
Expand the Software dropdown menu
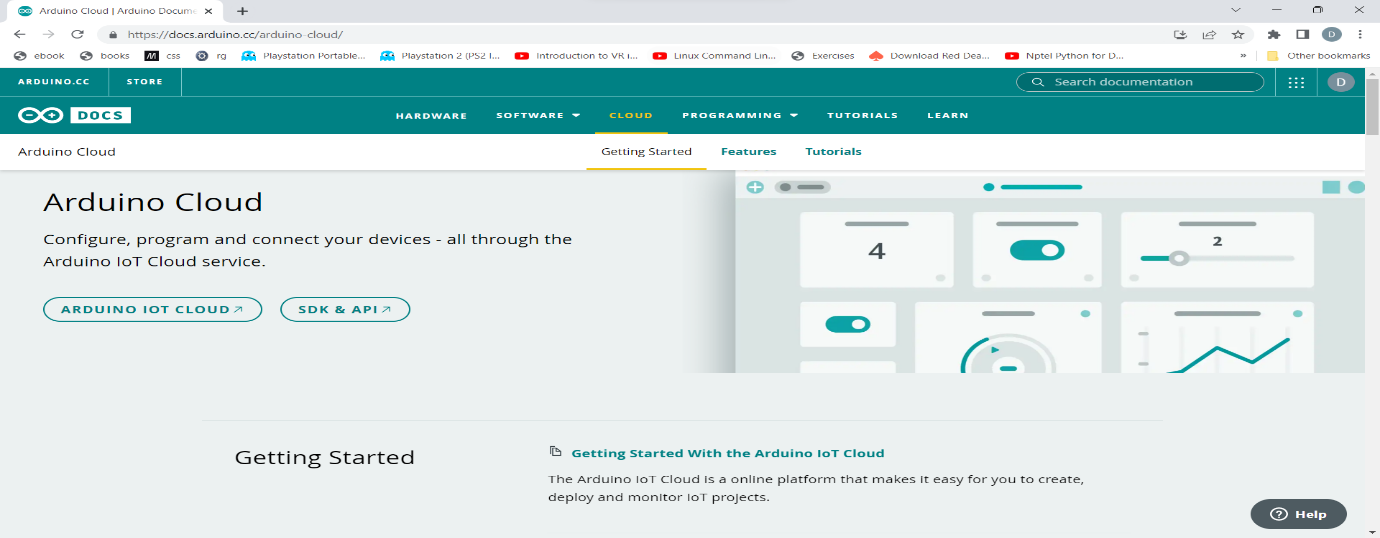[x=538, y=115]
